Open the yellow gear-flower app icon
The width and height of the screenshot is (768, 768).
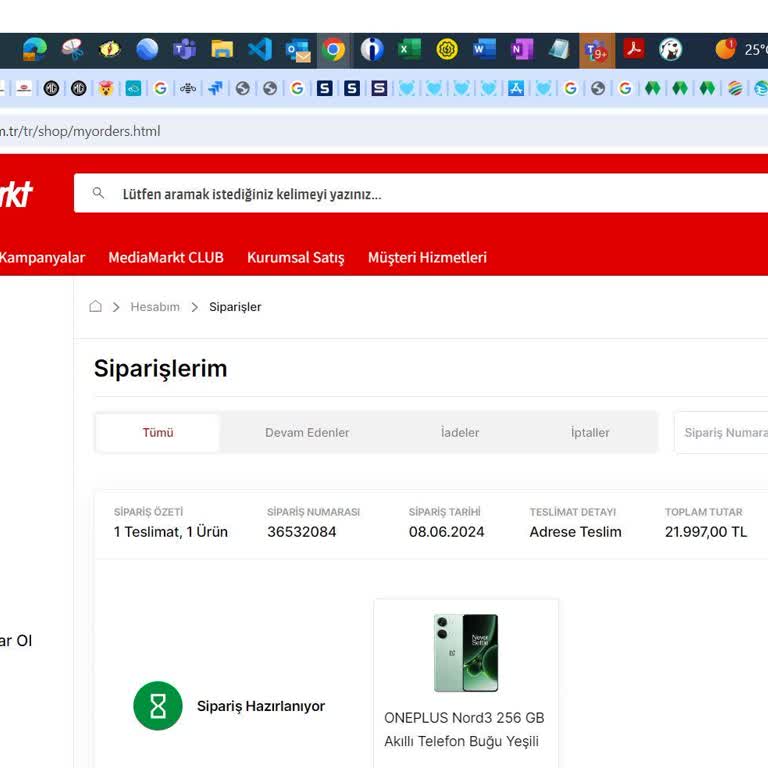tap(447, 49)
